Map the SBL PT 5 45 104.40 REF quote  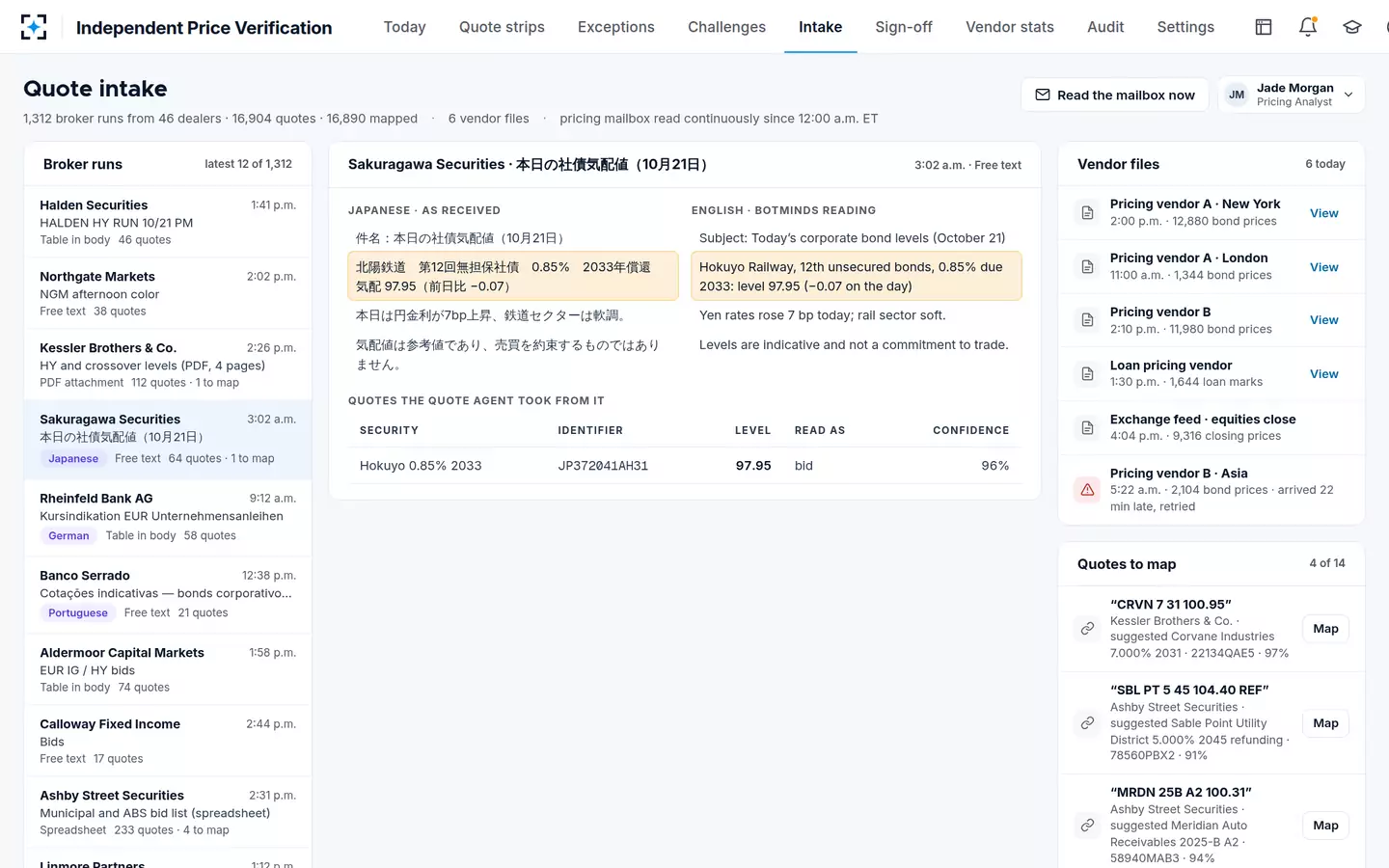[x=1325, y=723]
